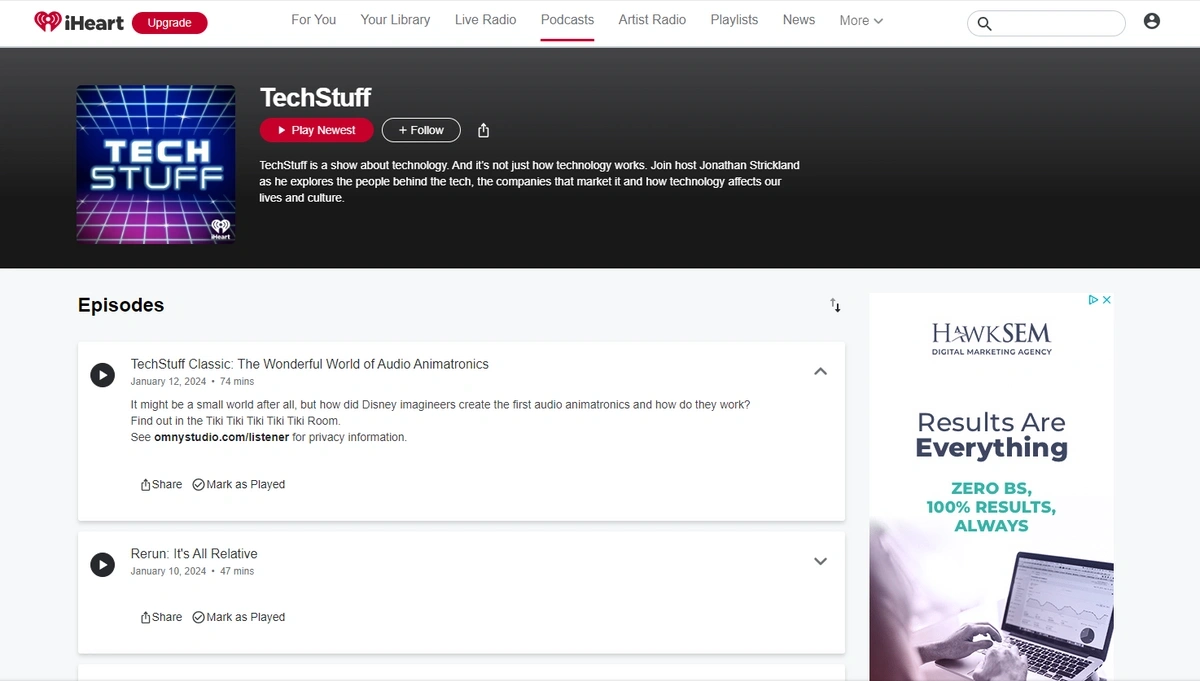Share the Audio Animatronics episode
1200x681 pixels.
coord(161,484)
